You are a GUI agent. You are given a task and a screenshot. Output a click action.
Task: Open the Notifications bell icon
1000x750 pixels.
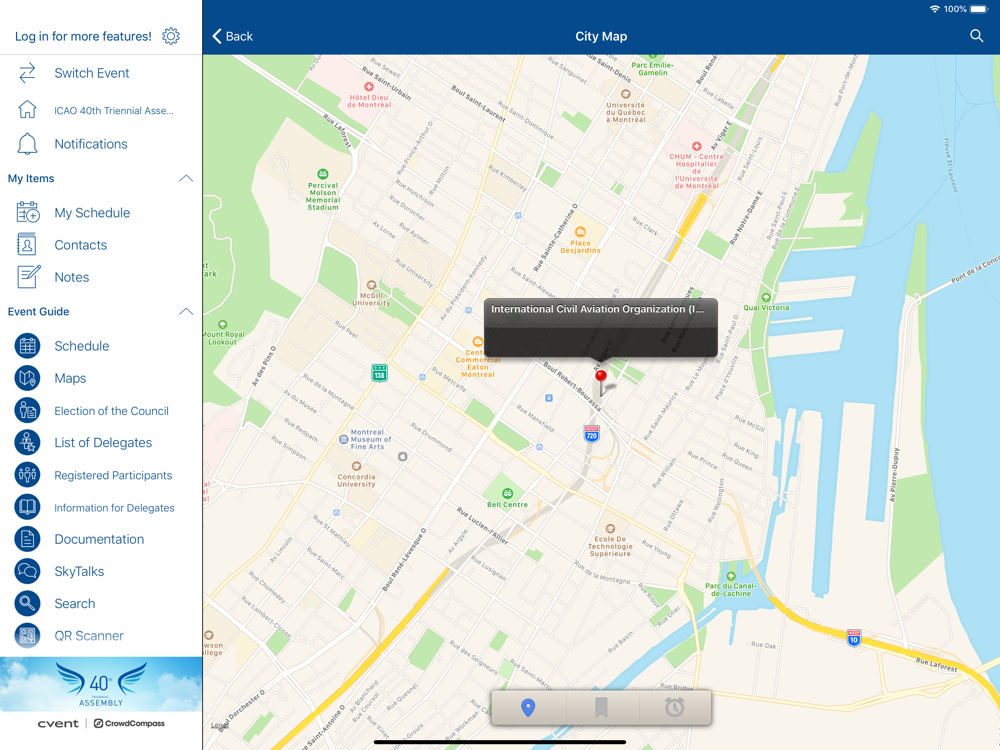[x=27, y=144]
